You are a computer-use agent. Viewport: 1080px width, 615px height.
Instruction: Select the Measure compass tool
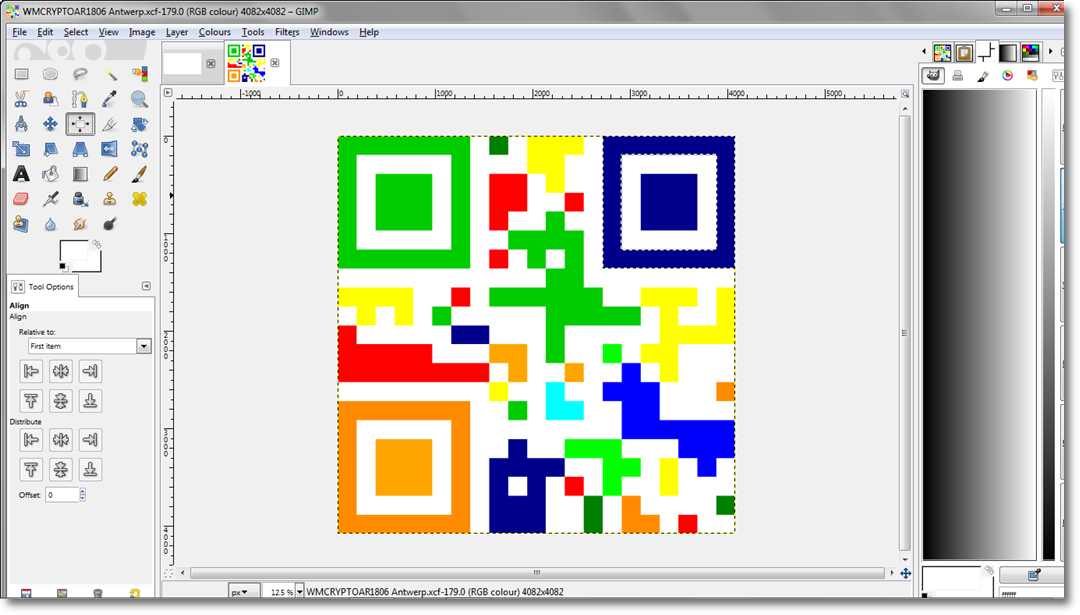tap(21, 124)
